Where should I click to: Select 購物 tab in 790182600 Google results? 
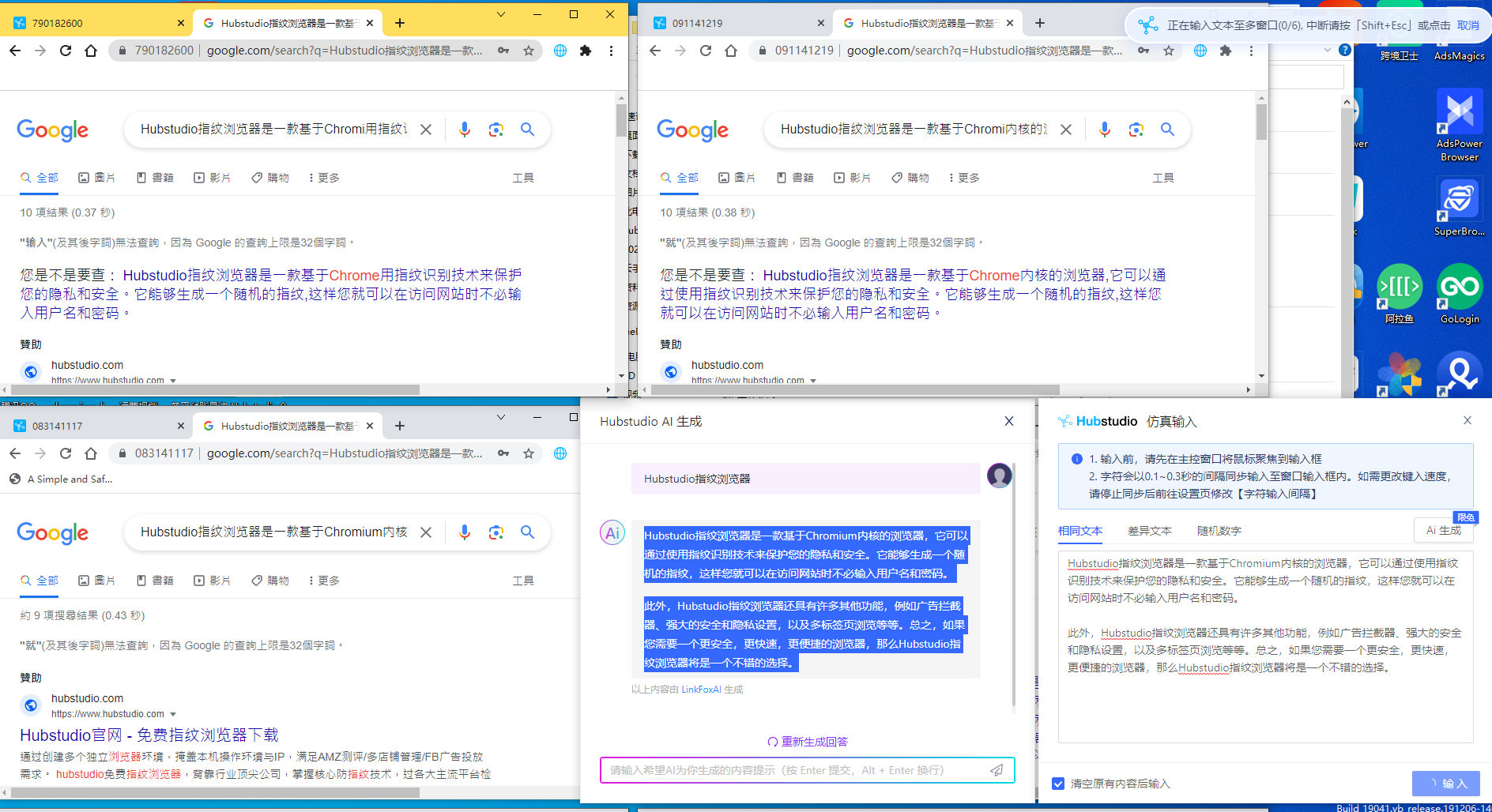tap(270, 178)
